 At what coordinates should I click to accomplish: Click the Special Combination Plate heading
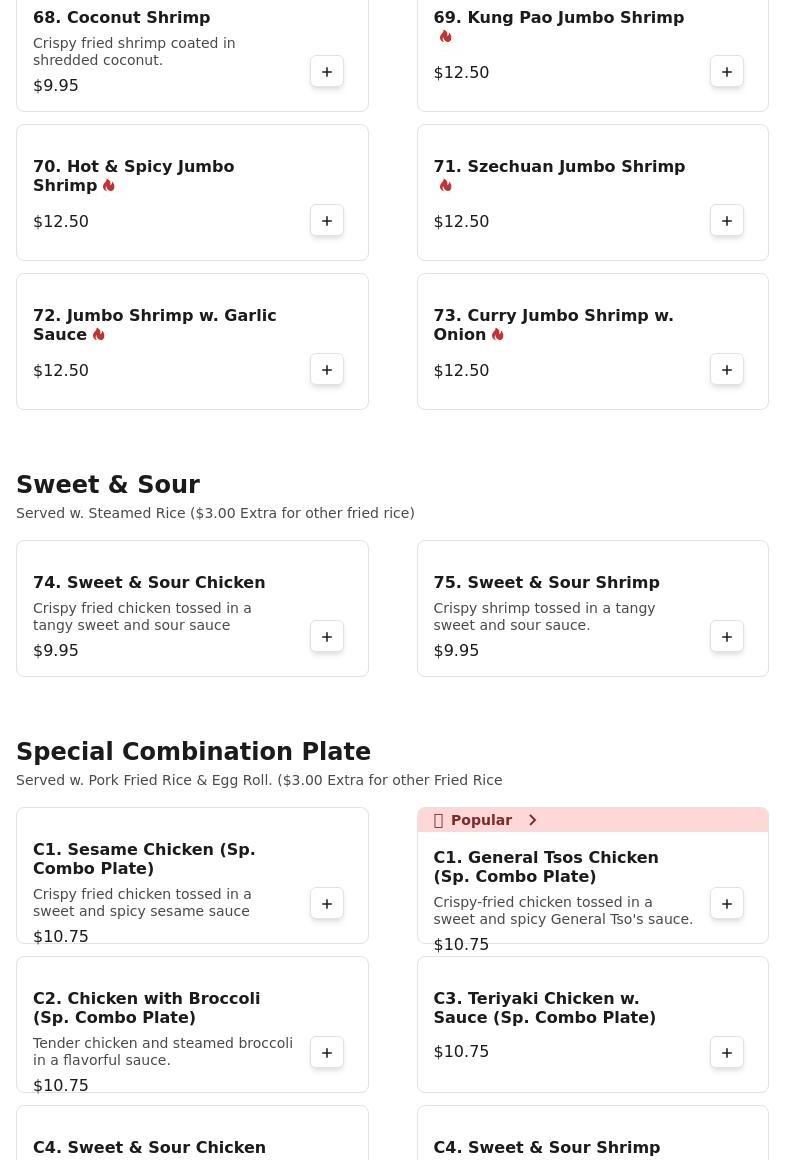193,752
